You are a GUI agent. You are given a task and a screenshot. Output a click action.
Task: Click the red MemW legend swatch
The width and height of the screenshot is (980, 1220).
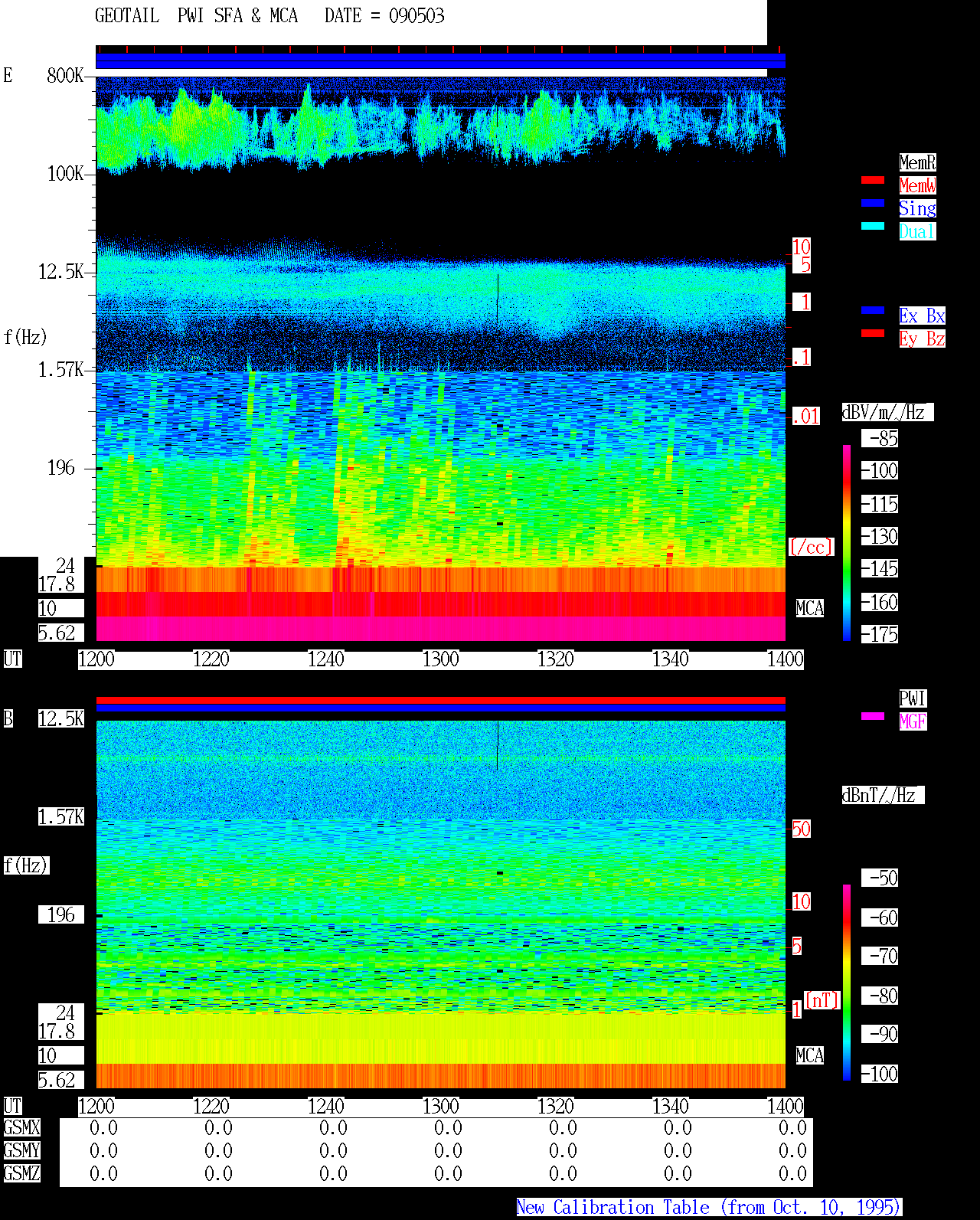click(873, 180)
